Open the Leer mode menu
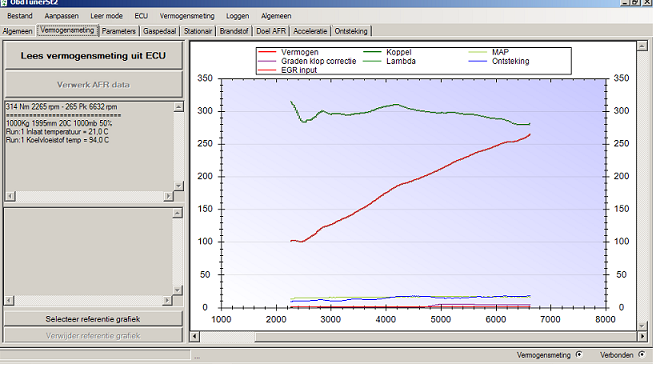Viewport: 656px width, 384px height. pyautogui.click(x=106, y=16)
